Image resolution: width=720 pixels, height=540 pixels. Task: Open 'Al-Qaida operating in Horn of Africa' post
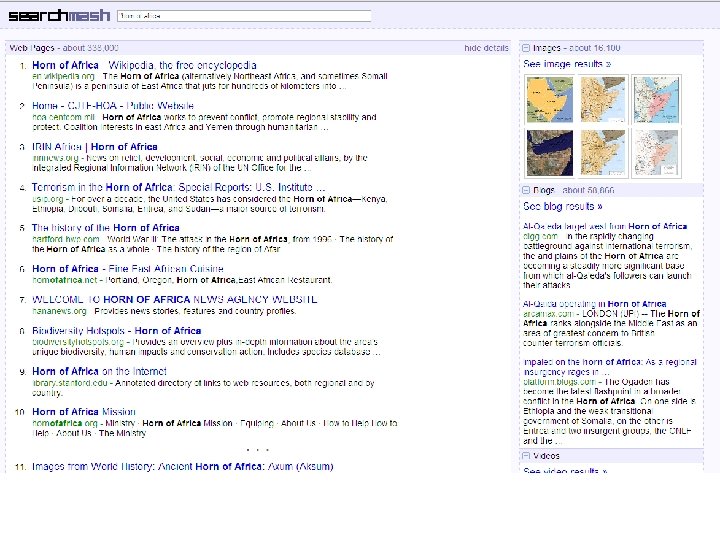point(595,304)
